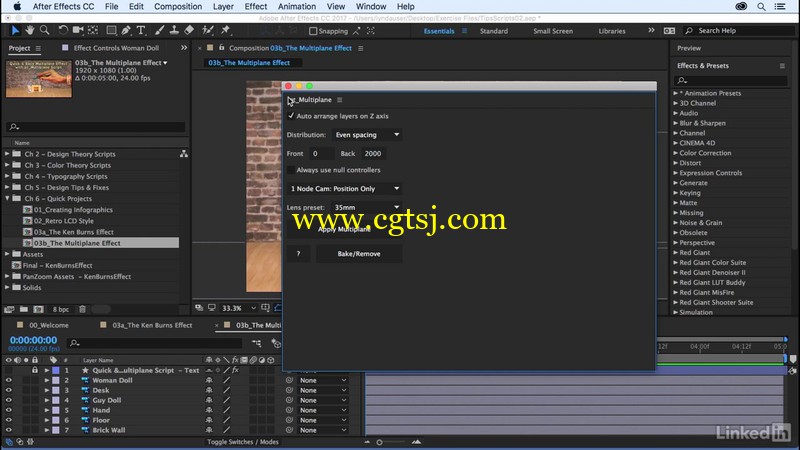Click the trash delete icon in Project panel
Viewport: 800px width, 450px height.
pos(82,309)
